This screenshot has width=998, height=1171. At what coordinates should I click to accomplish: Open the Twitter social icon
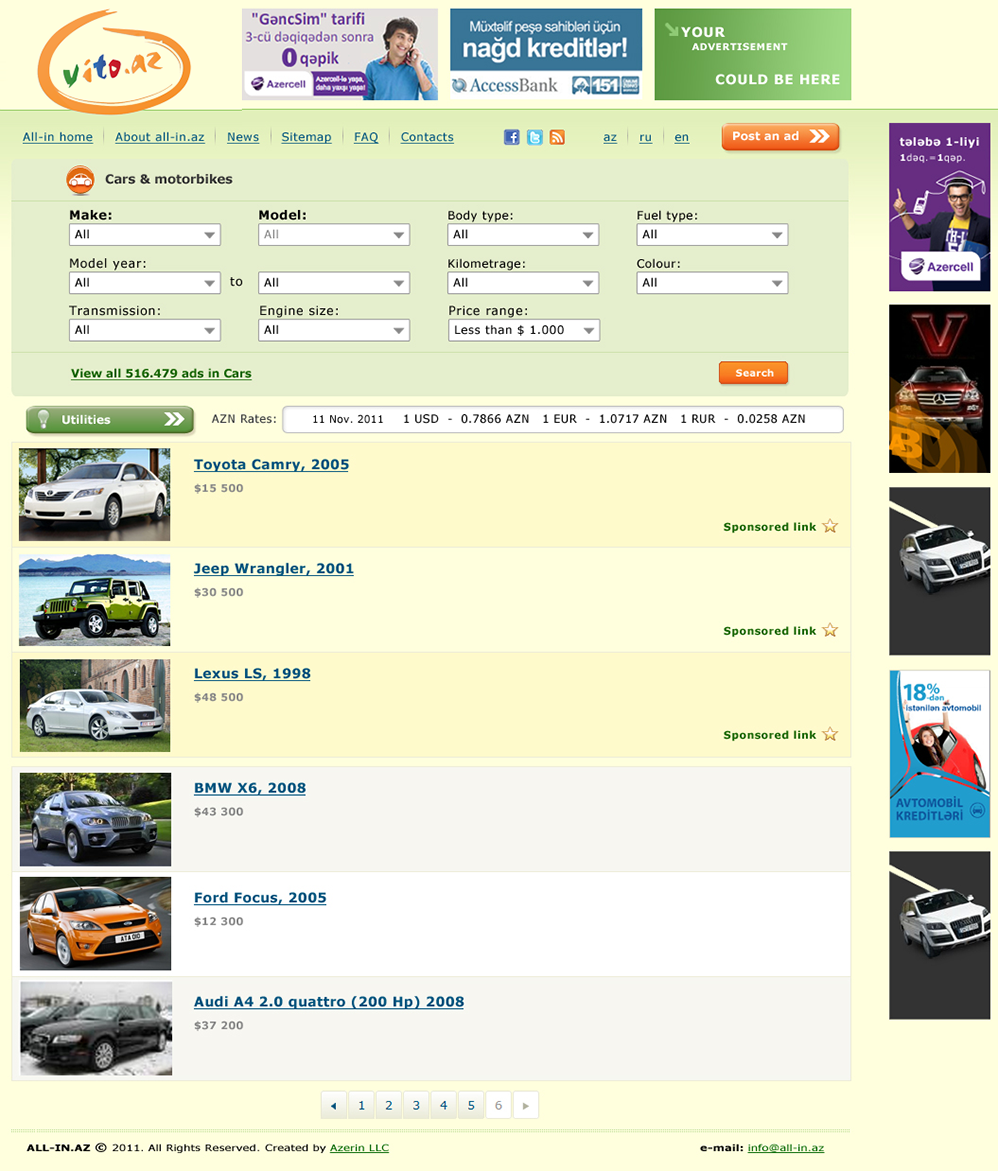tap(535, 137)
